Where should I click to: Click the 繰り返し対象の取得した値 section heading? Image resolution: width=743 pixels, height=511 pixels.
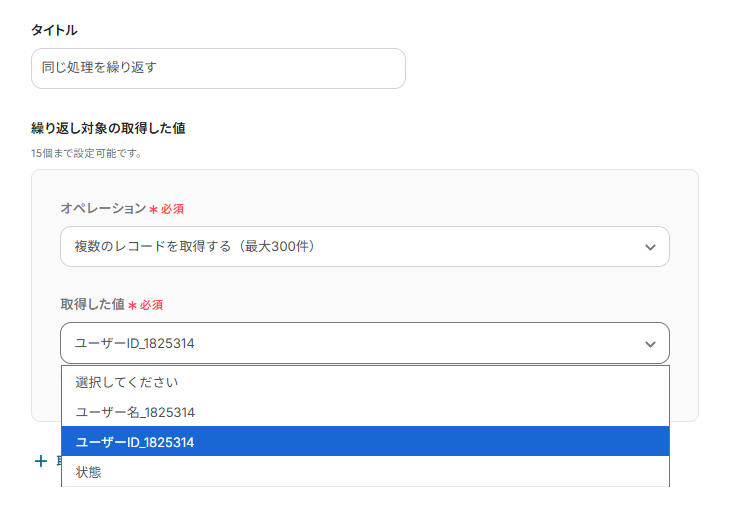[108, 128]
